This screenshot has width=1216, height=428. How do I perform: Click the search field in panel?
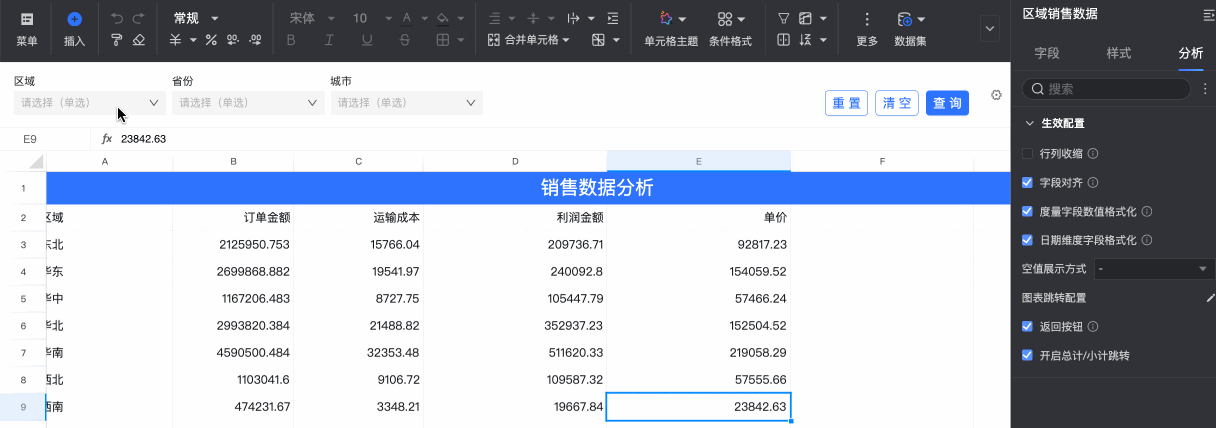click(1107, 89)
